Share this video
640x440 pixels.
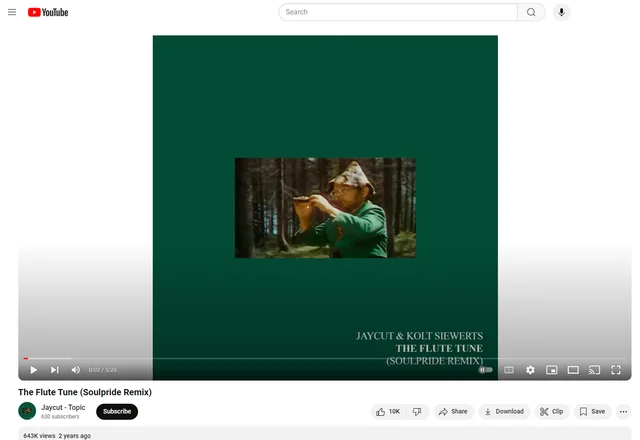pos(453,411)
